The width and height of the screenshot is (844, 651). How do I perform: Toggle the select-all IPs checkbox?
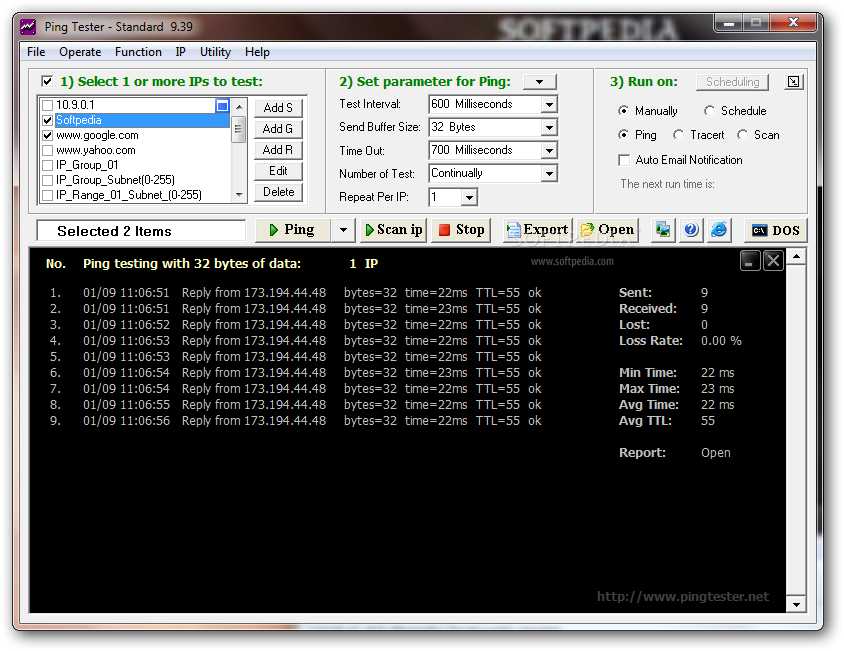pos(47,81)
